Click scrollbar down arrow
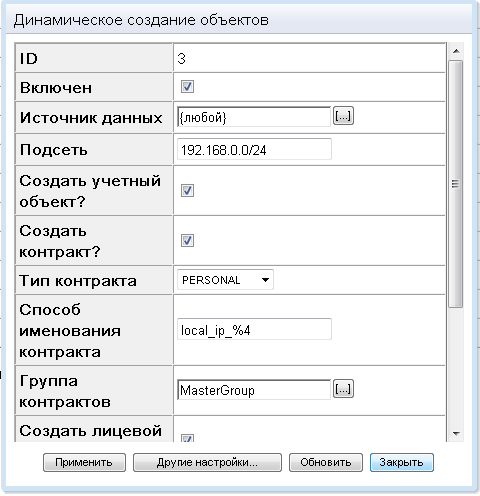This screenshot has height=496, width=480. click(456, 433)
